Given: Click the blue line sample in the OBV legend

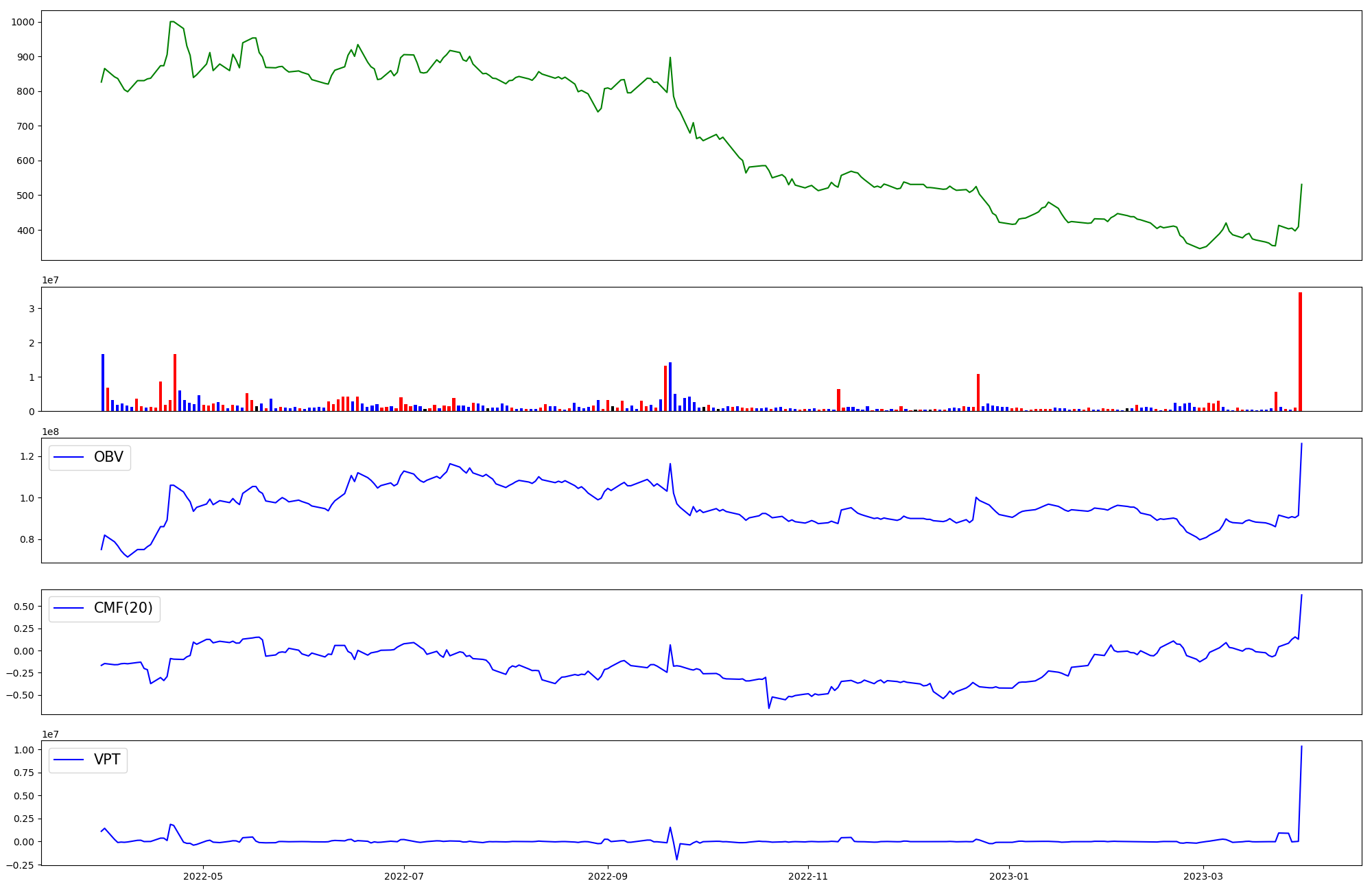Looking at the screenshot, I should (x=69, y=458).
